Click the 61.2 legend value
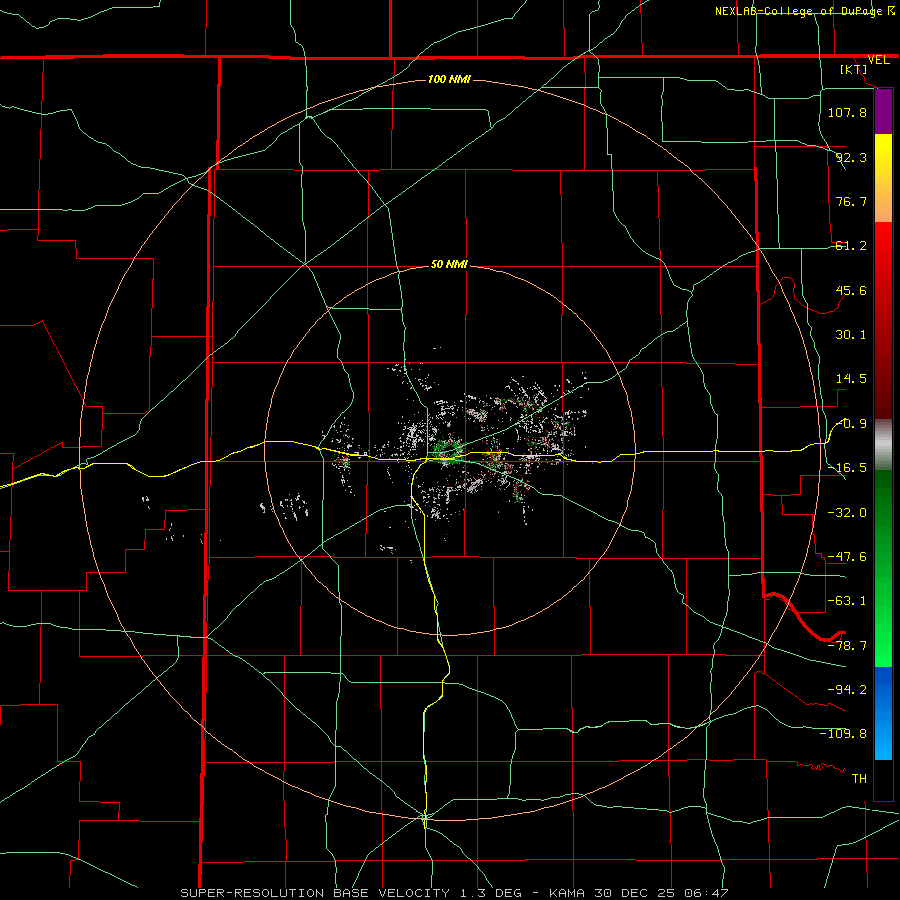This screenshot has width=900, height=900. [x=851, y=246]
